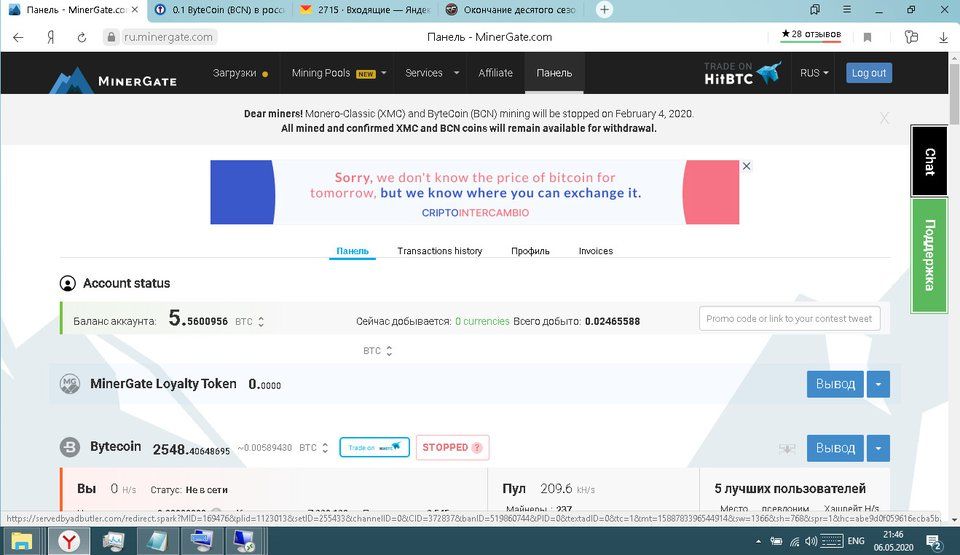Click the ru.minergate.com address field
The width and height of the screenshot is (960, 555).
168,37
